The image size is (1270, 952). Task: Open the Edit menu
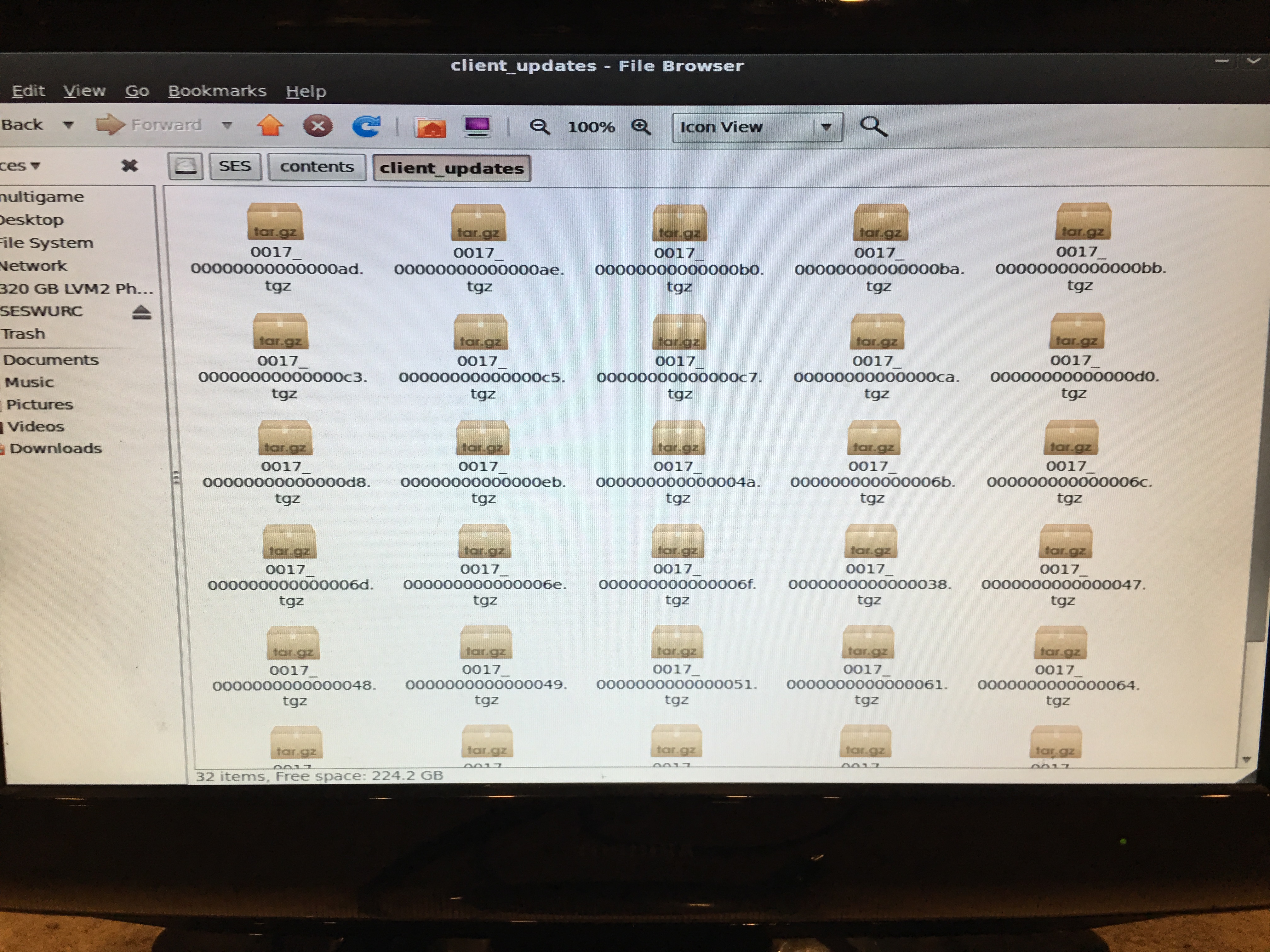point(28,91)
